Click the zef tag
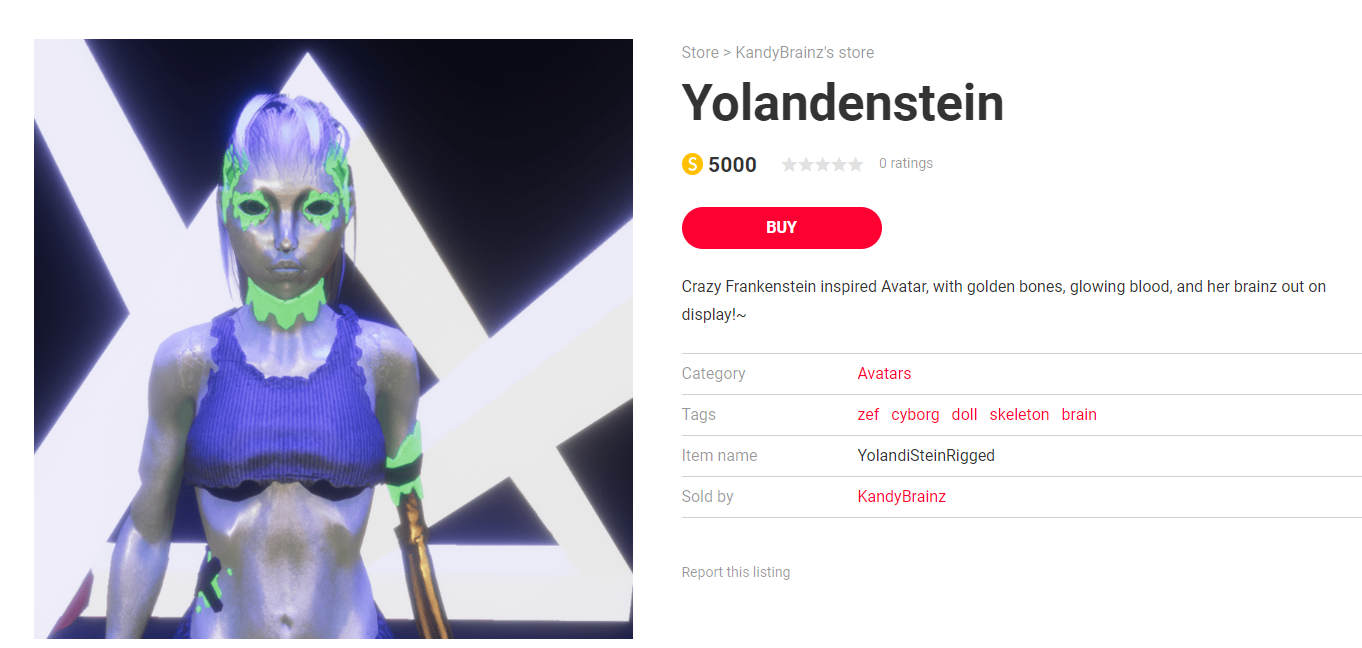The image size is (1362, 648). [868, 414]
